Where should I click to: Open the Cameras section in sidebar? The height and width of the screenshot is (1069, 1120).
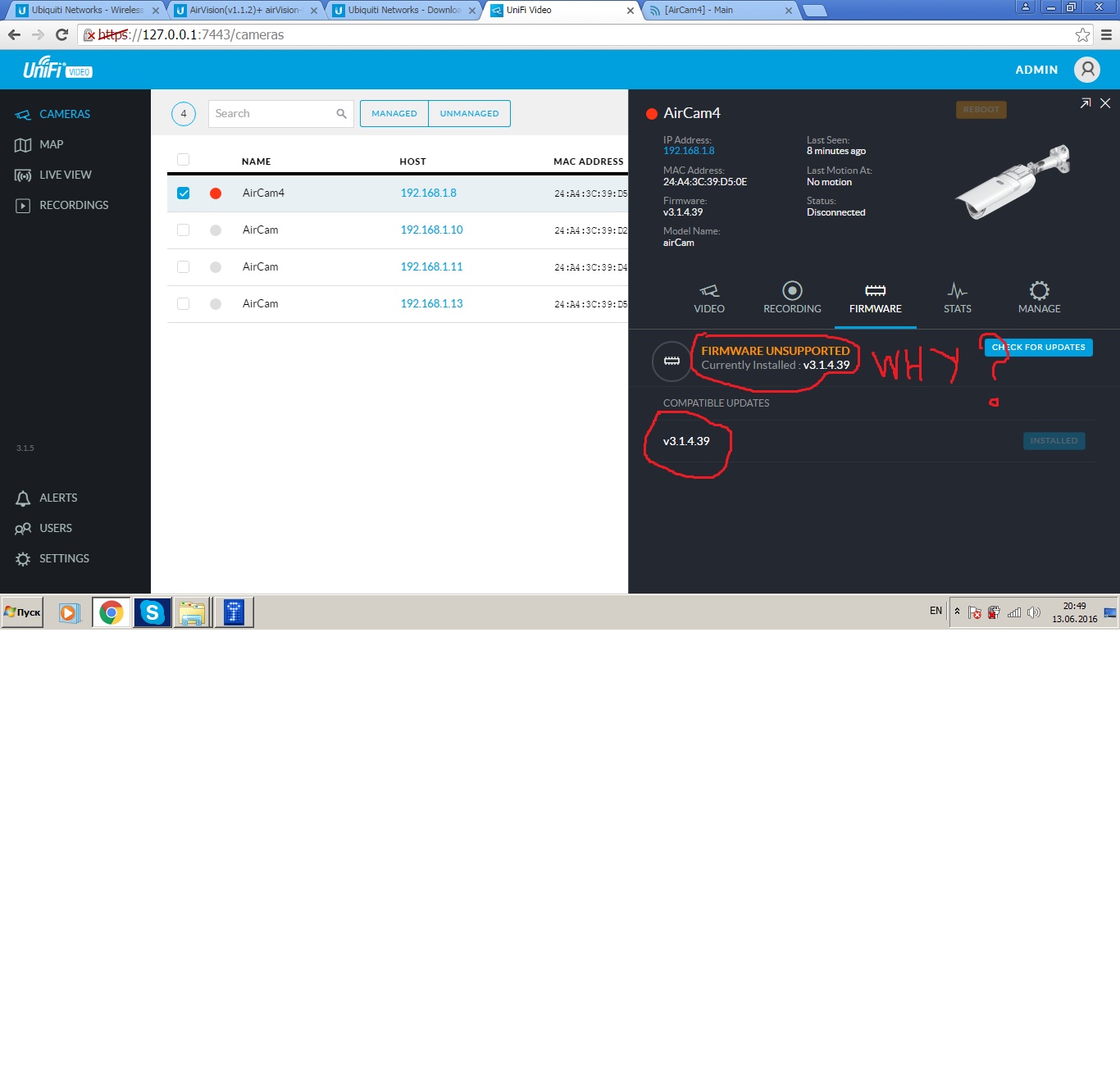[52, 114]
